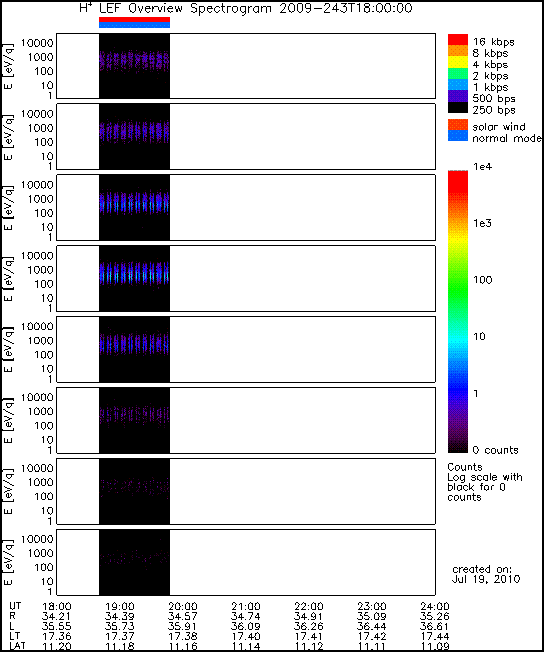
Task: Click the 500 bps purple legend swatch
Action: 458,96
